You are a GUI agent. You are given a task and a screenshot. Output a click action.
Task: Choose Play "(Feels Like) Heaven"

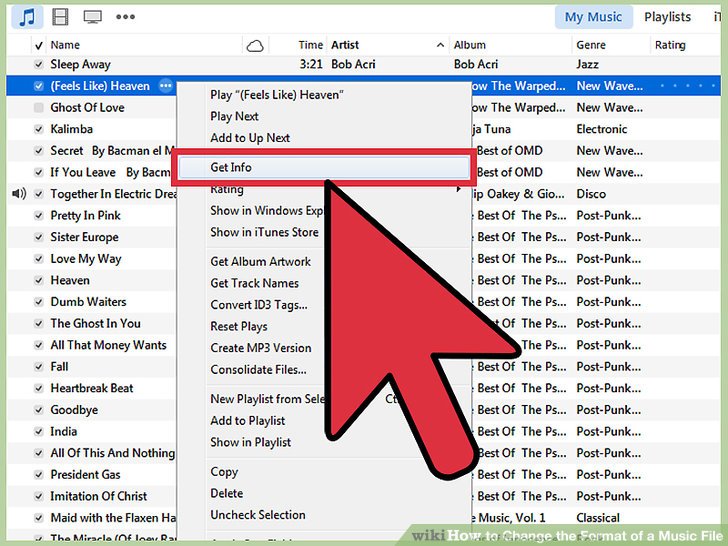click(x=277, y=95)
